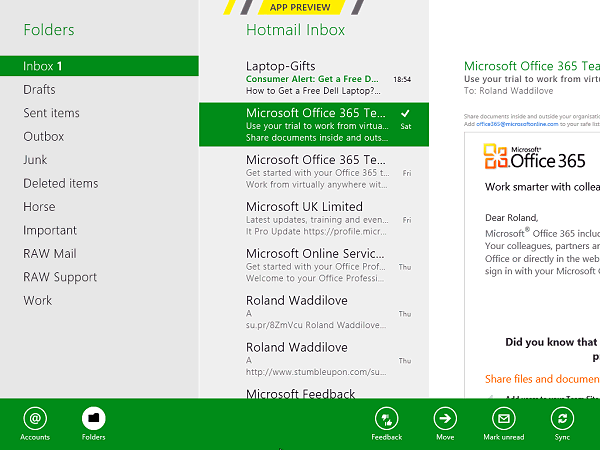Click 'Share files and documents' orange link
This screenshot has width=600, height=450.
[542, 379]
